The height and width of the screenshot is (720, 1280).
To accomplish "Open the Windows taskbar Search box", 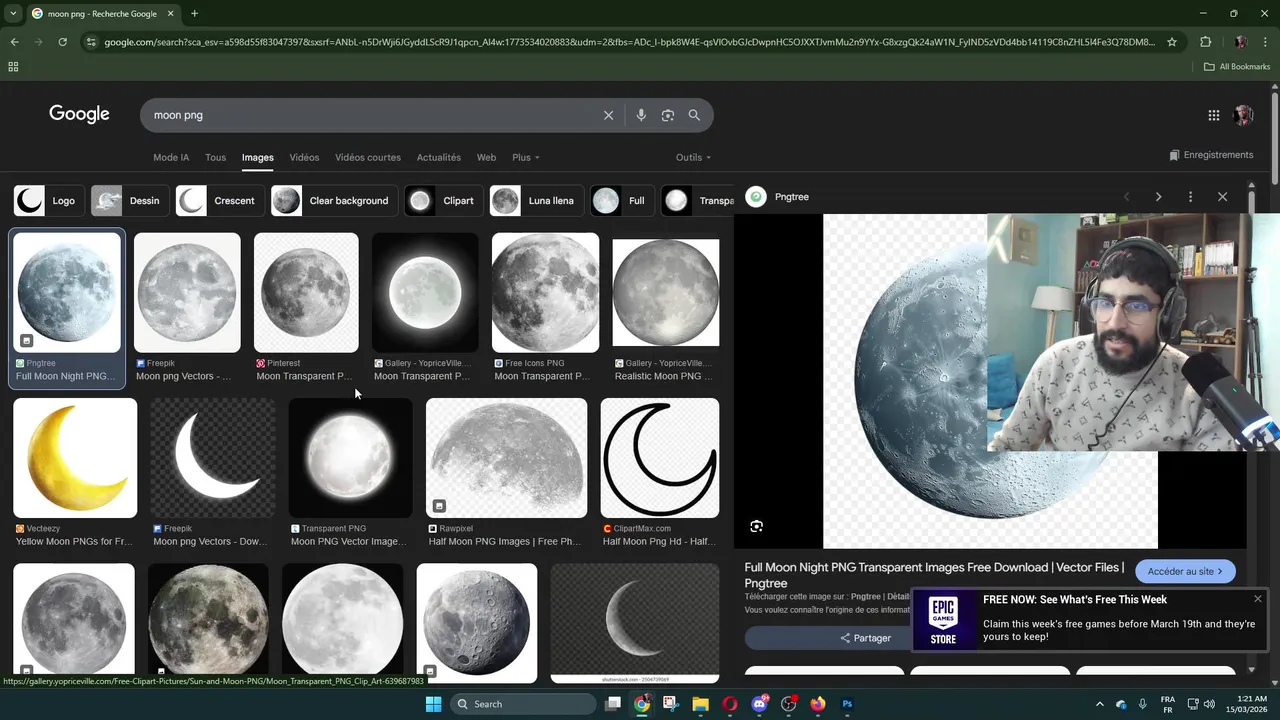I will 522,704.
